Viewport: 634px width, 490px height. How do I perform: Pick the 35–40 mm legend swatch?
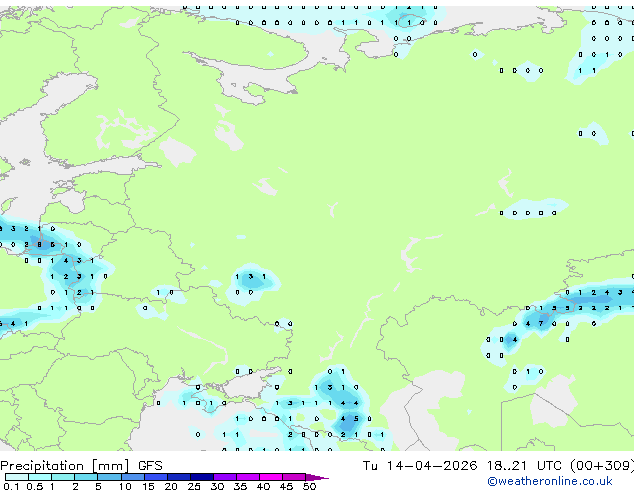tap(248, 477)
